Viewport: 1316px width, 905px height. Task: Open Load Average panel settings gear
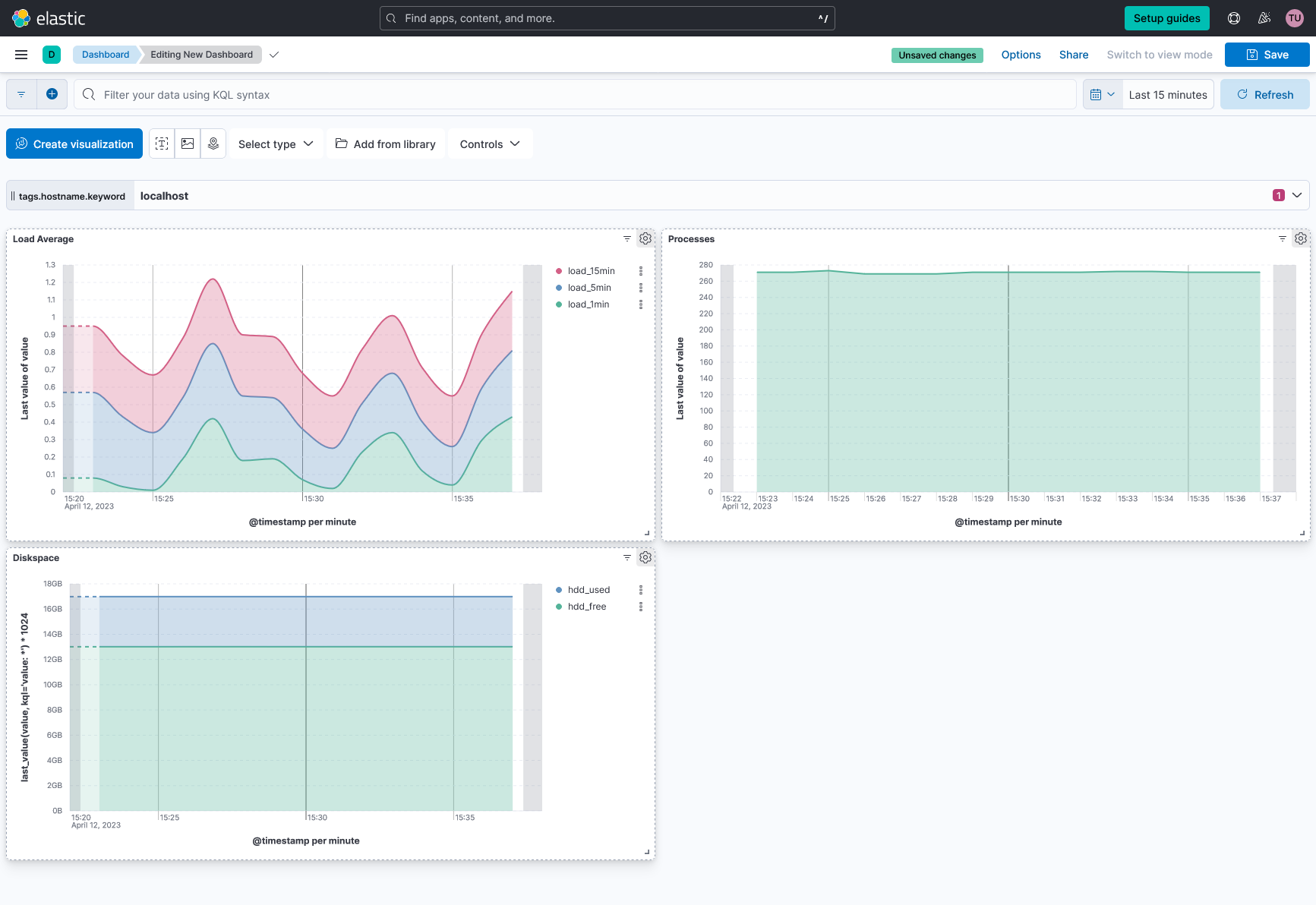point(645,238)
